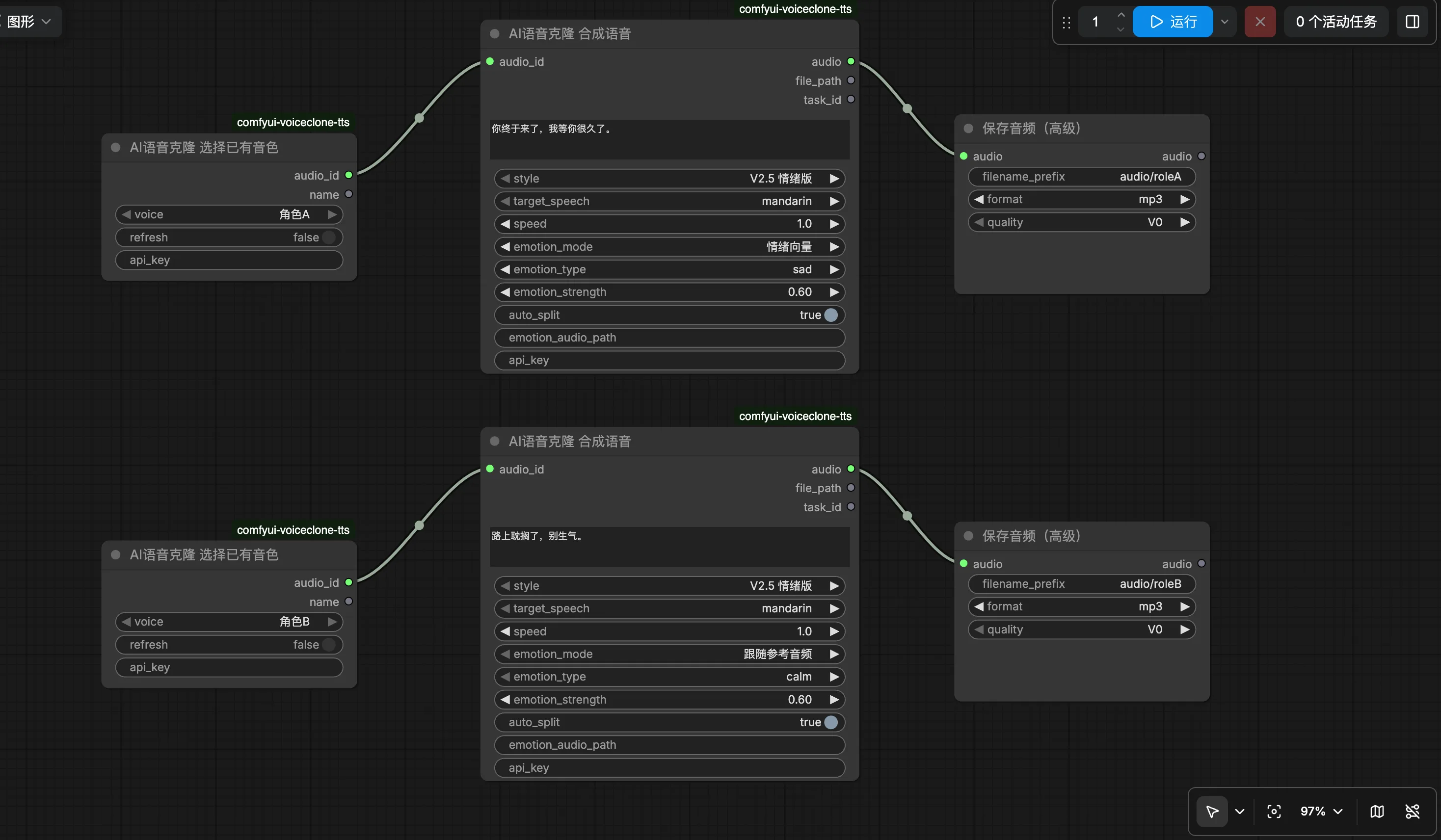Open the 图形 dropdown menu

[28, 22]
